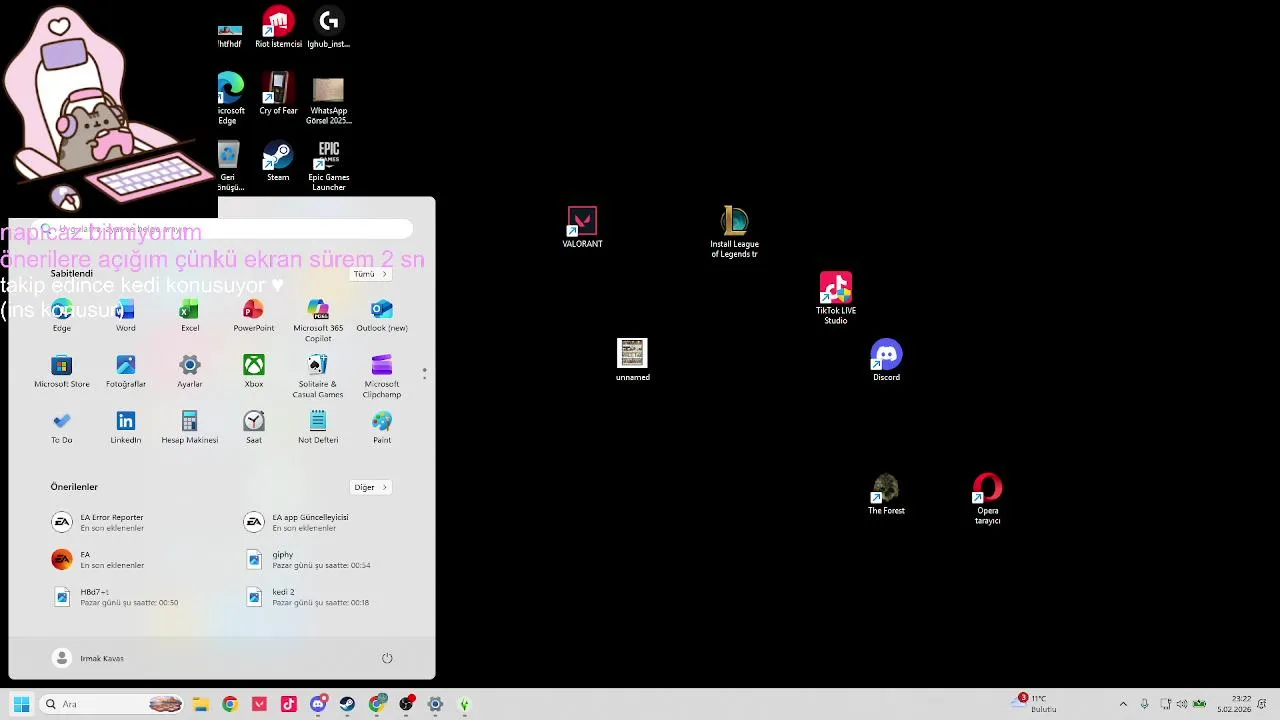Open Solitaire & Casual Games
Screen dimensions: 1280x720
click(x=318, y=376)
